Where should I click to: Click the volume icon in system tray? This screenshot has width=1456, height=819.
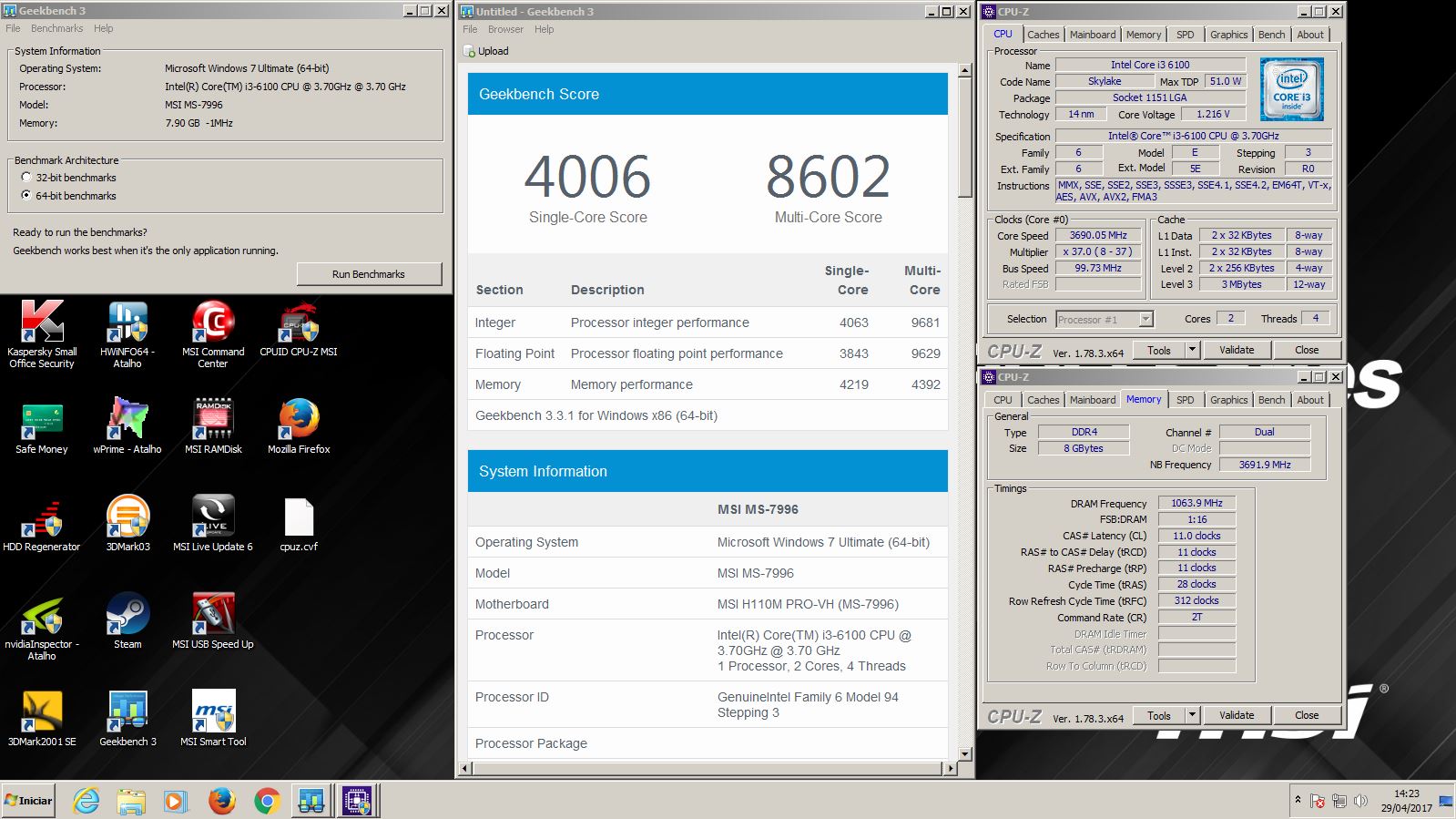click(x=1360, y=801)
